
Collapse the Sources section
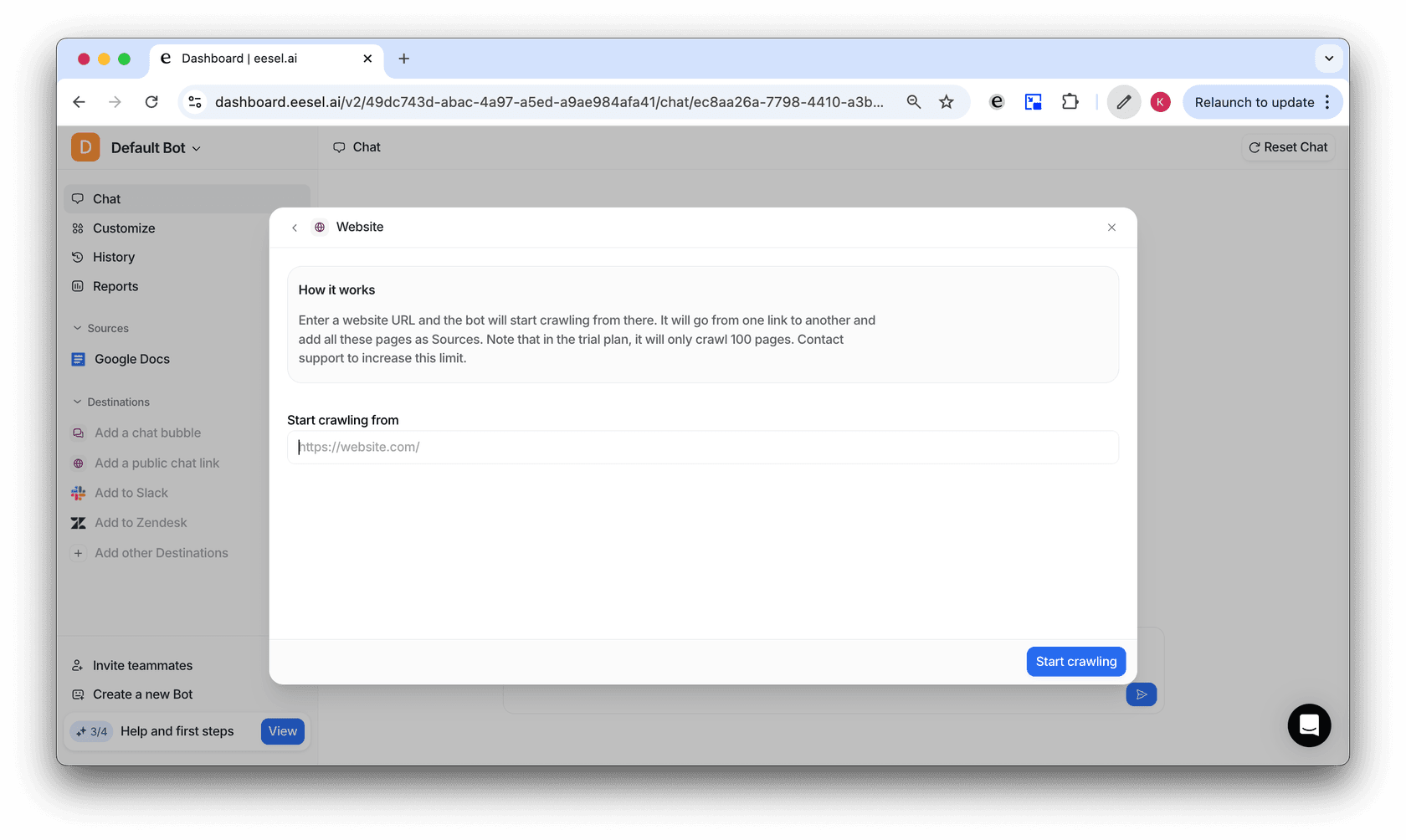(x=100, y=328)
